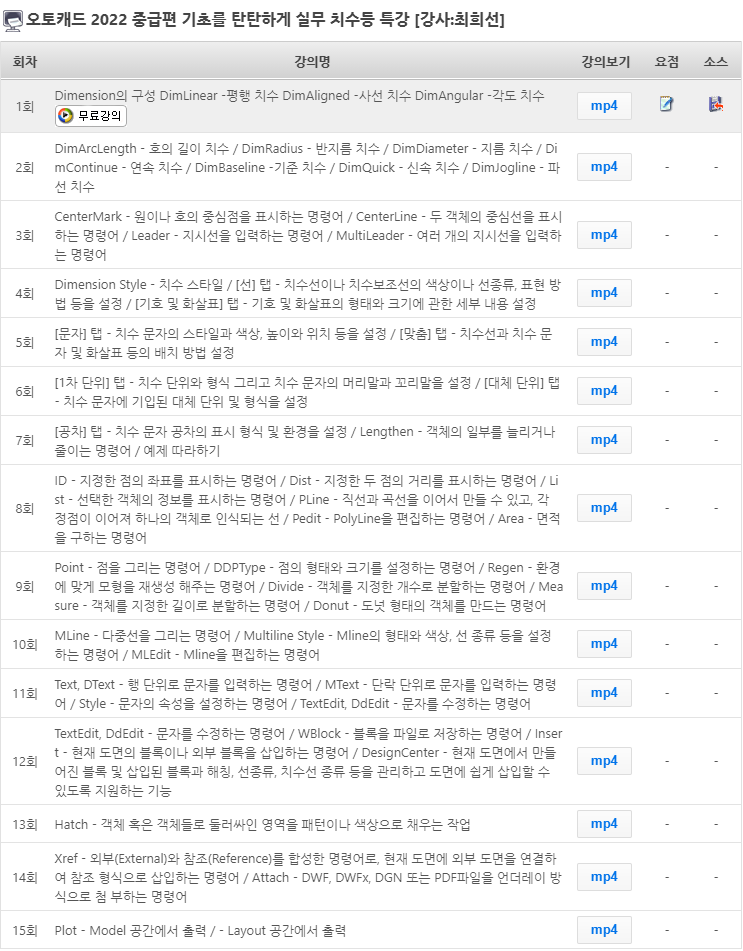Open the mp4 video for lesson 10회
Screen dimensions: 743x951
604,644
